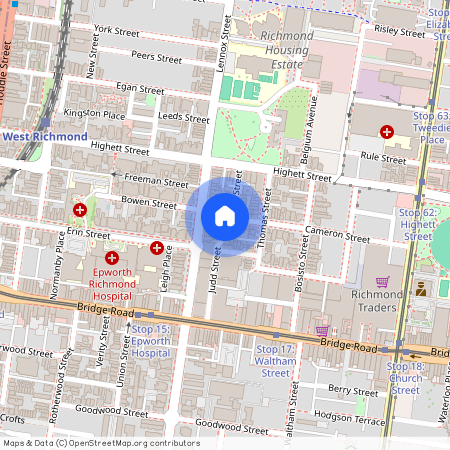Select the shopping cart icon on Bridge Road

click(x=323, y=330)
